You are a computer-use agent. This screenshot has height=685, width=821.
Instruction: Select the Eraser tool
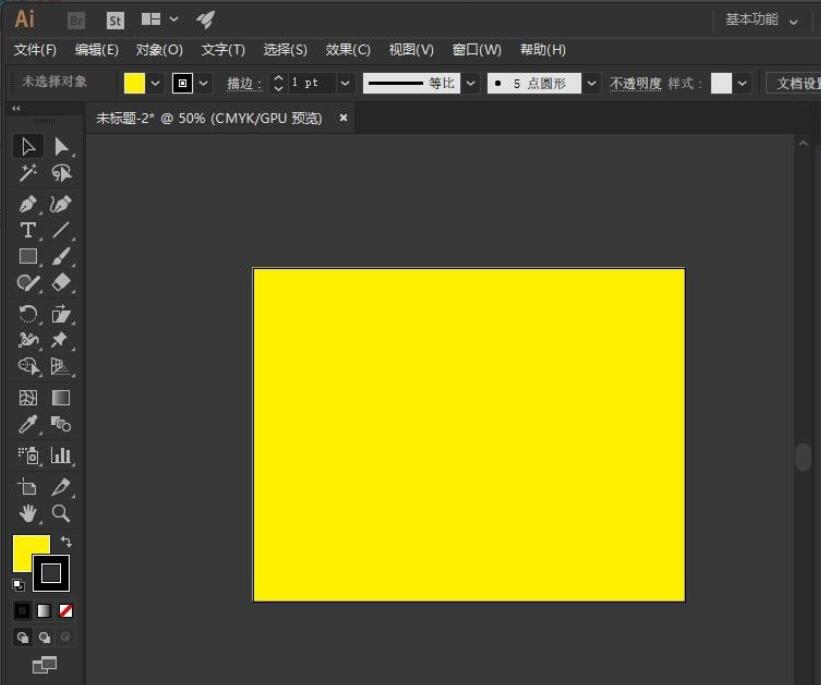61,283
